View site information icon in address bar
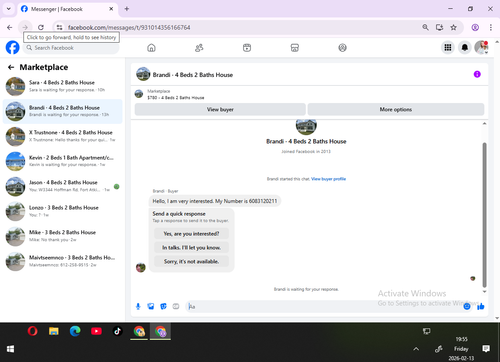Image resolution: width=500 pixels, height=362 pixels. point(59,27)
